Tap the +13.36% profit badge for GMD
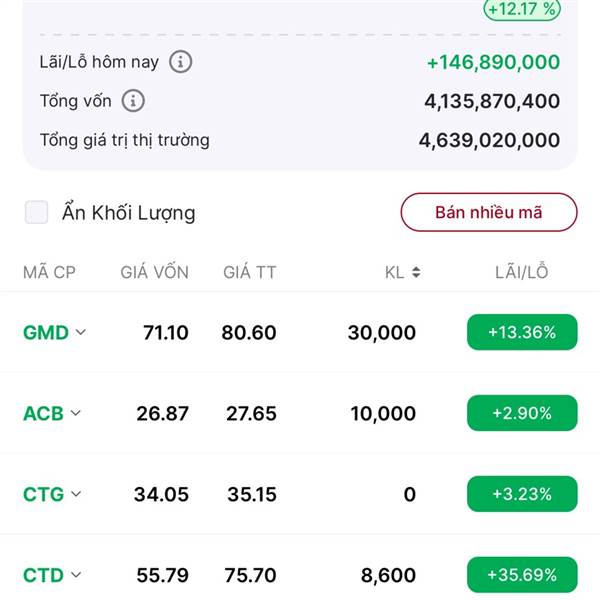Image resolution: width=600 pixels, height=600 pixels. click(x=522, y=332)
